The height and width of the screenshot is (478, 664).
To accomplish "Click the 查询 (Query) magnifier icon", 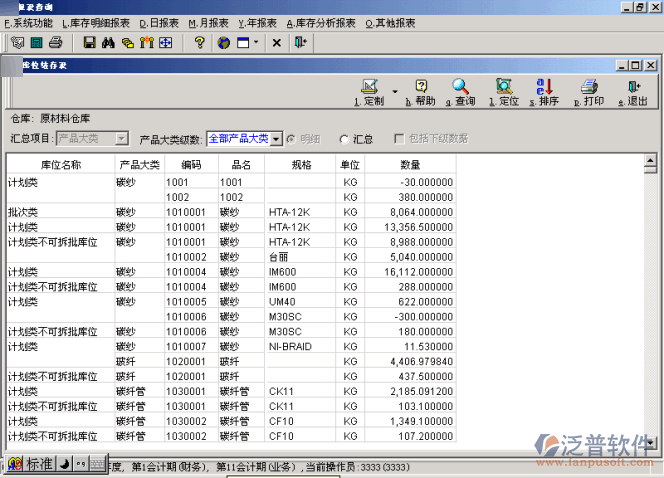I will (x=460, y=91).
